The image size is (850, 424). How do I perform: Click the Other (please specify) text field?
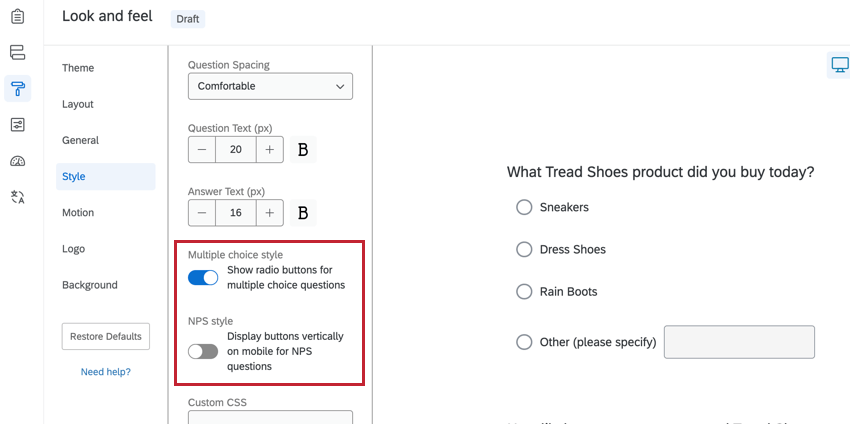click(x=739, y=342)
